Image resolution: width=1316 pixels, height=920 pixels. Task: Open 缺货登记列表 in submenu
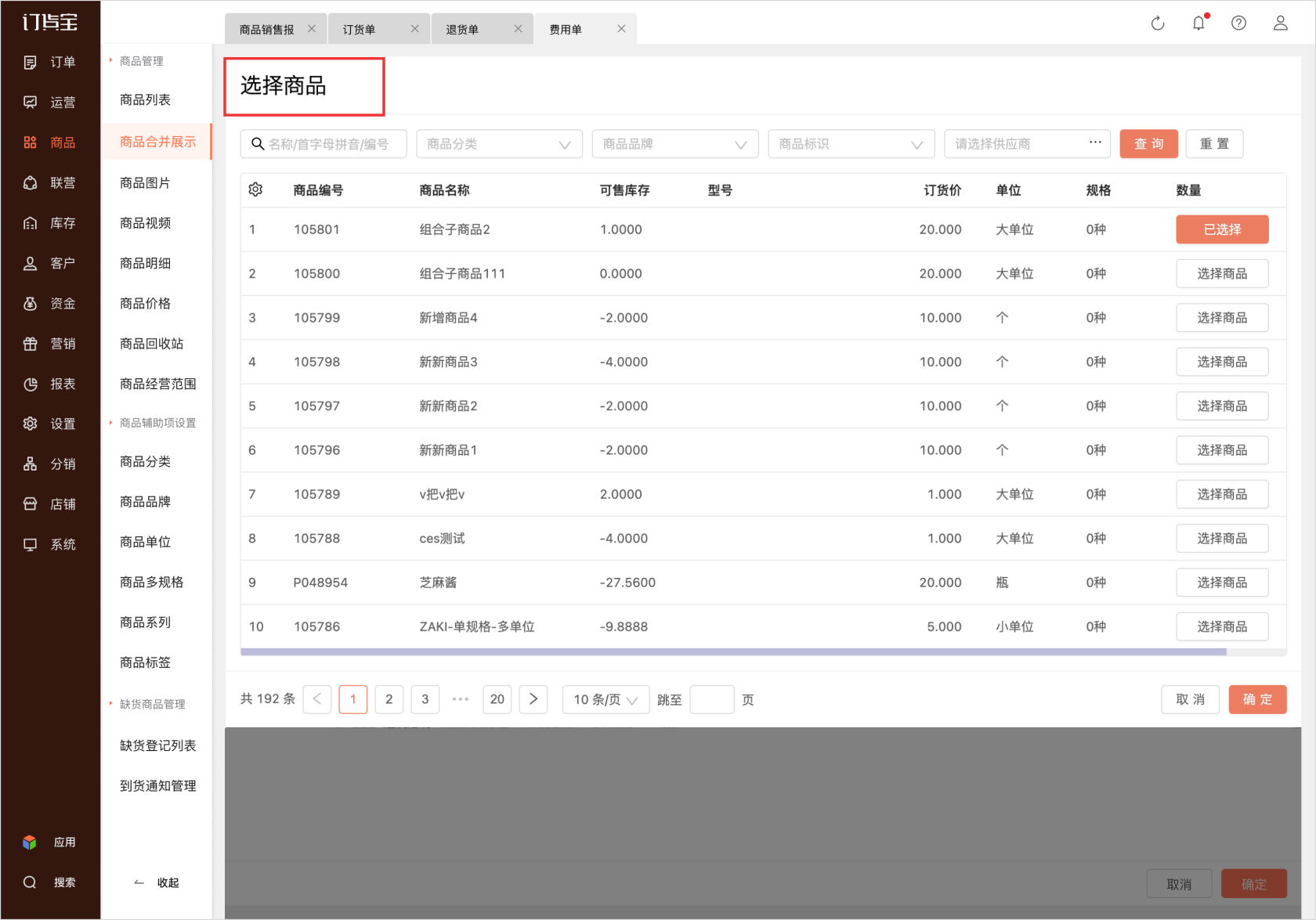157,745
